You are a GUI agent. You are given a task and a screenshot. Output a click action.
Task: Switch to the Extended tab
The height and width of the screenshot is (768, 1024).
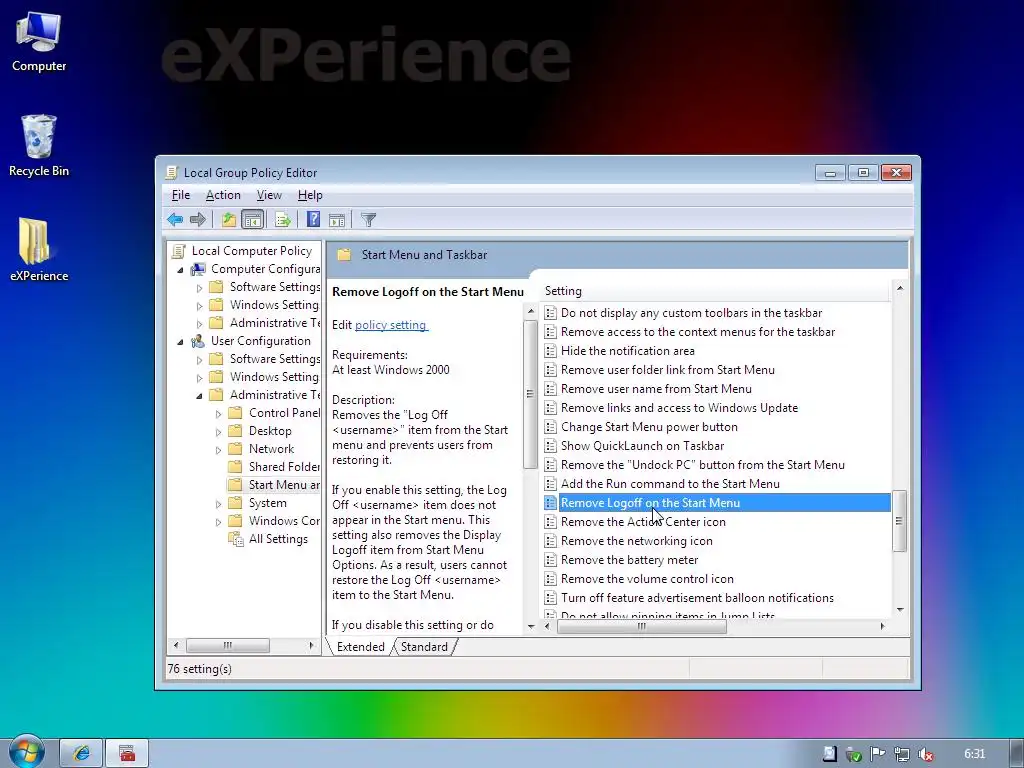[360, 647]
